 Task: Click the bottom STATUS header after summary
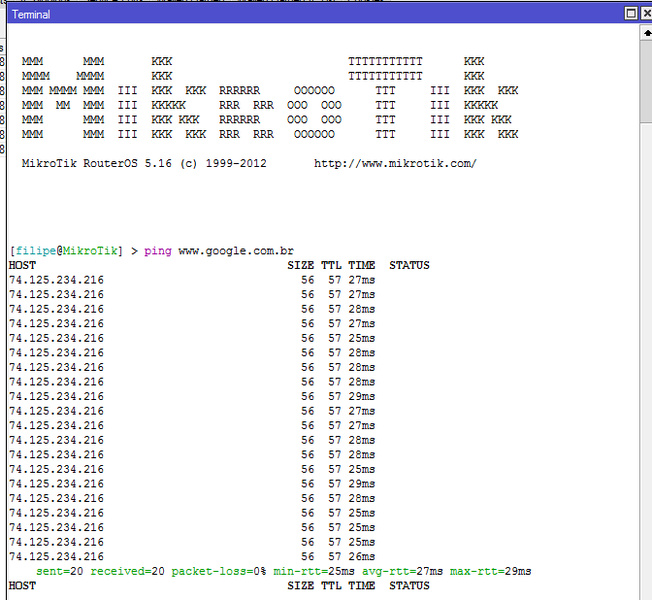[x=409, y=585]
